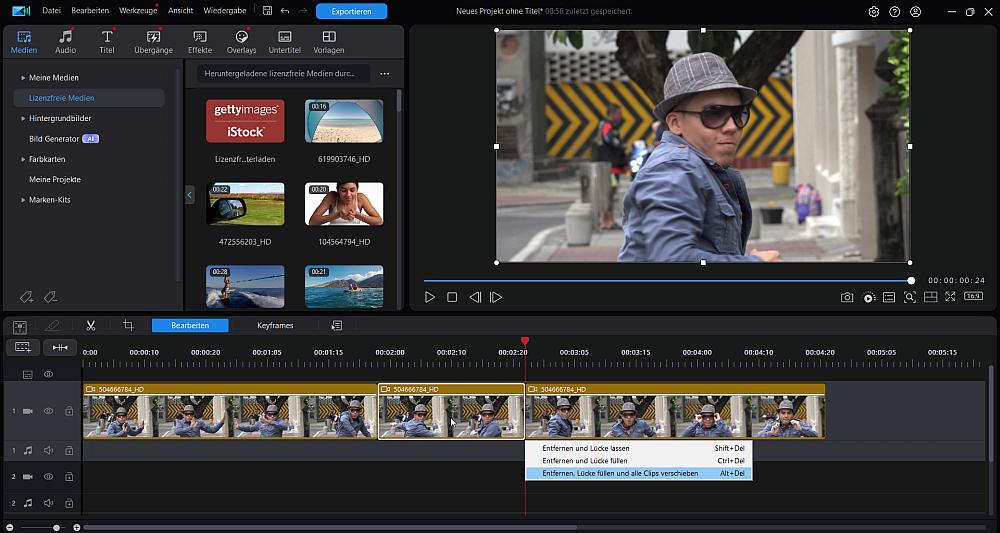Viewport: 1000px width, 533px height.
Task: Select the crop tool icon
Action: 128,326
